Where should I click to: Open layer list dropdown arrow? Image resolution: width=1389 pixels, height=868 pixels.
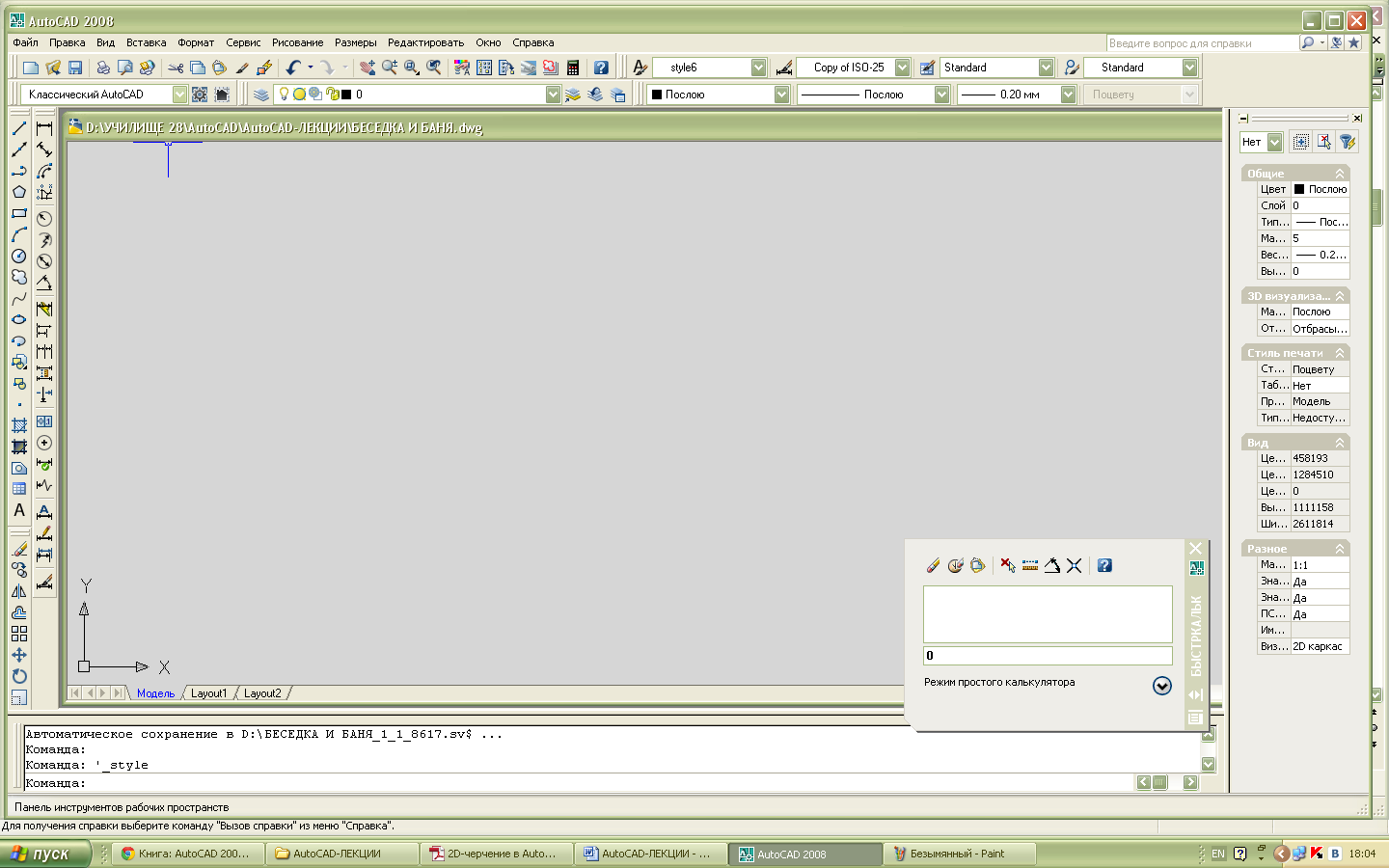point(553,95)
